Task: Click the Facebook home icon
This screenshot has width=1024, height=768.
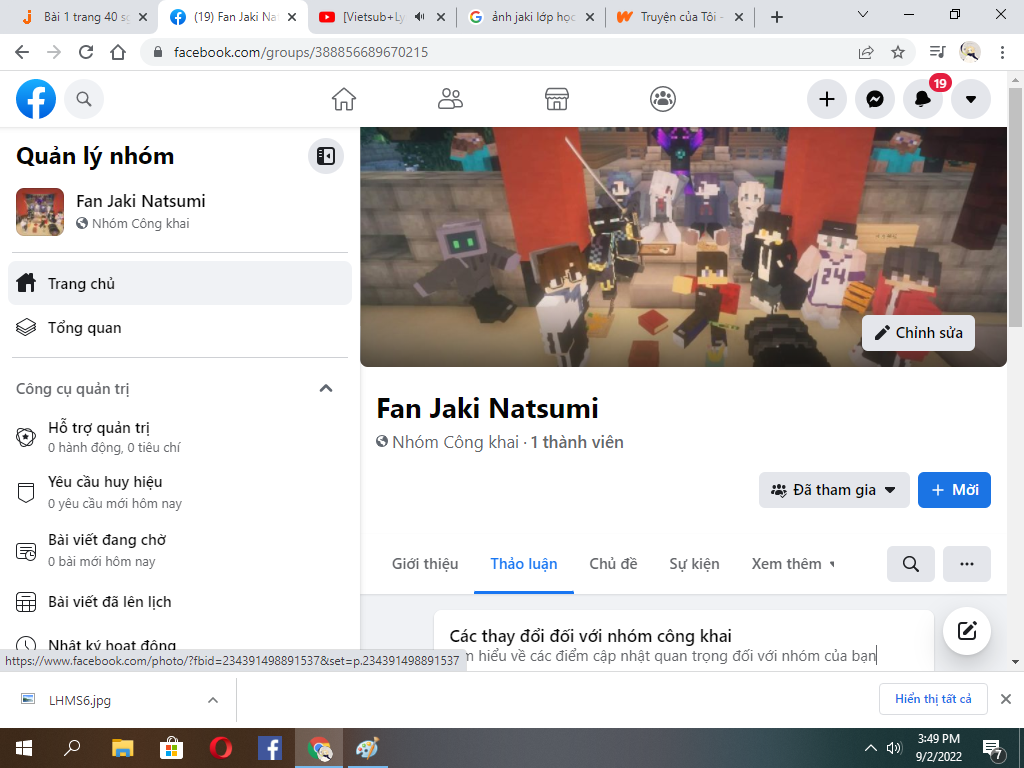Action: coord(344,99)
